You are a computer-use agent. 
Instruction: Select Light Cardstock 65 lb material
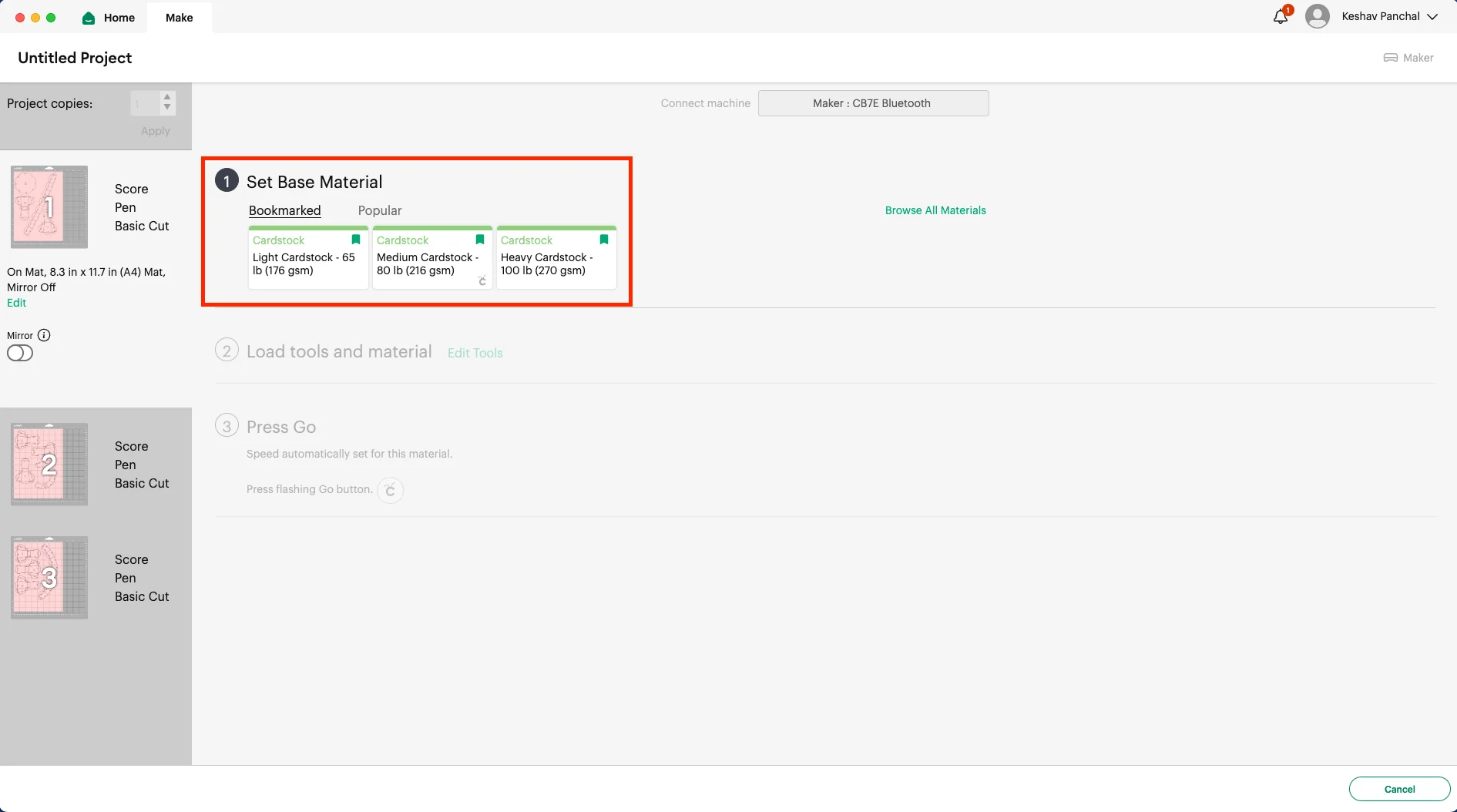coord(307,257)
